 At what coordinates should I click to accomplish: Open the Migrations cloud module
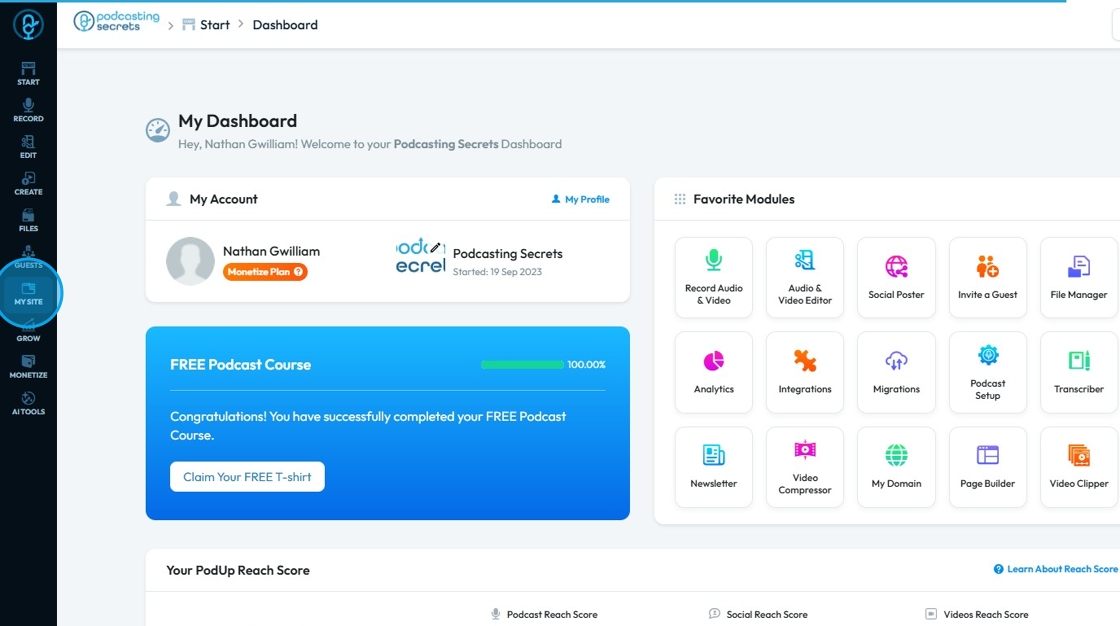point(896,372)
